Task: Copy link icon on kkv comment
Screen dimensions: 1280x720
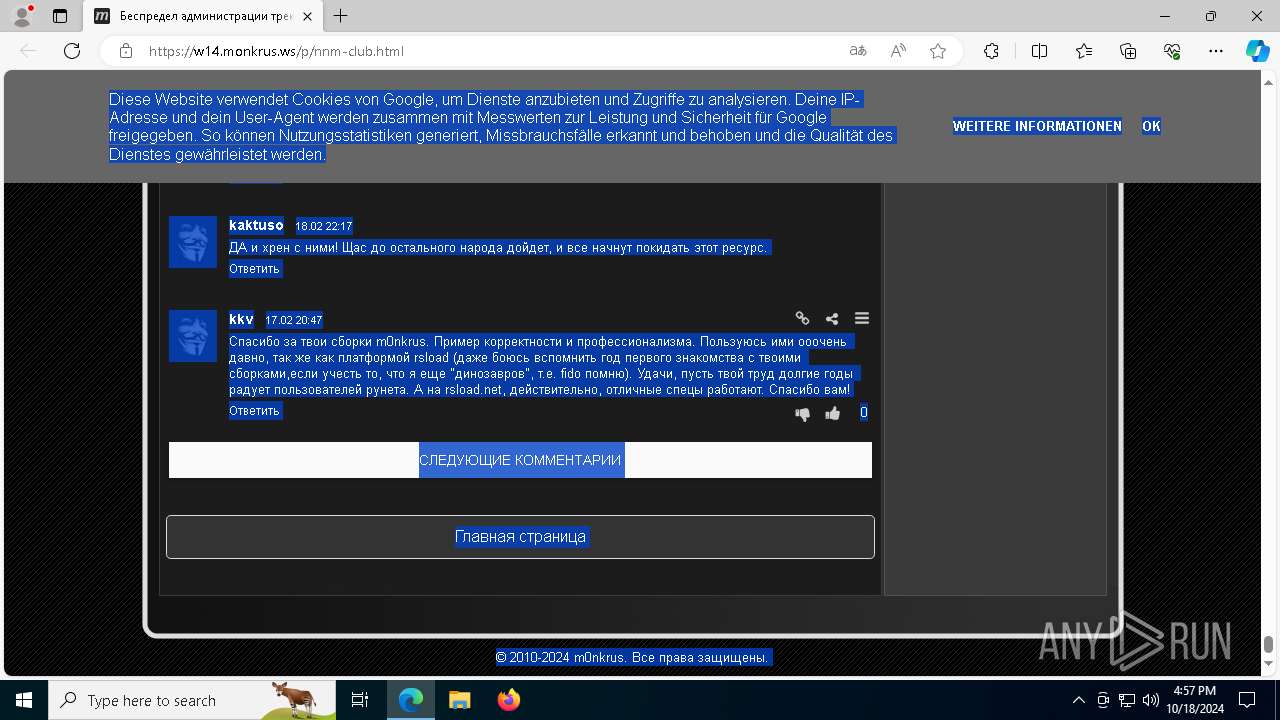Action: 802,318
